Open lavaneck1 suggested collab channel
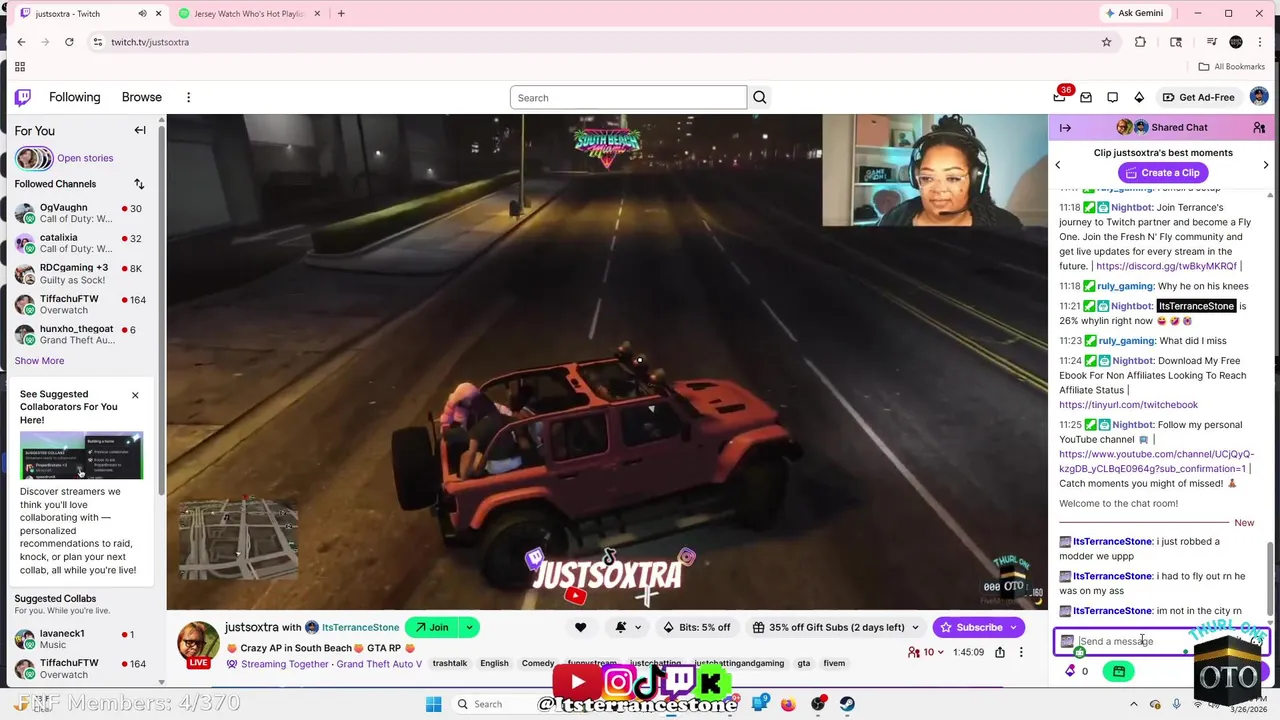 [80, 639]
